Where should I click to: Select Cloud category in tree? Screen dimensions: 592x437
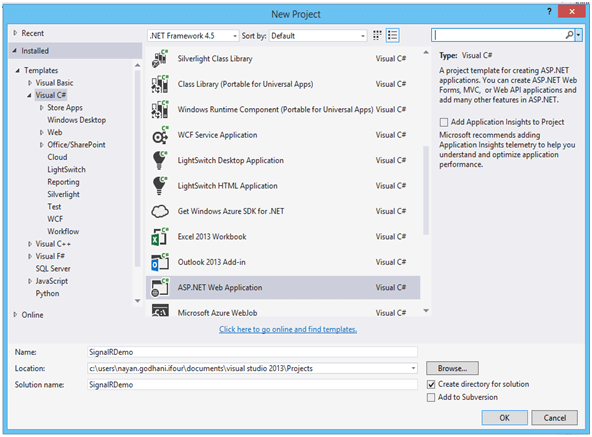coord(57,157)
